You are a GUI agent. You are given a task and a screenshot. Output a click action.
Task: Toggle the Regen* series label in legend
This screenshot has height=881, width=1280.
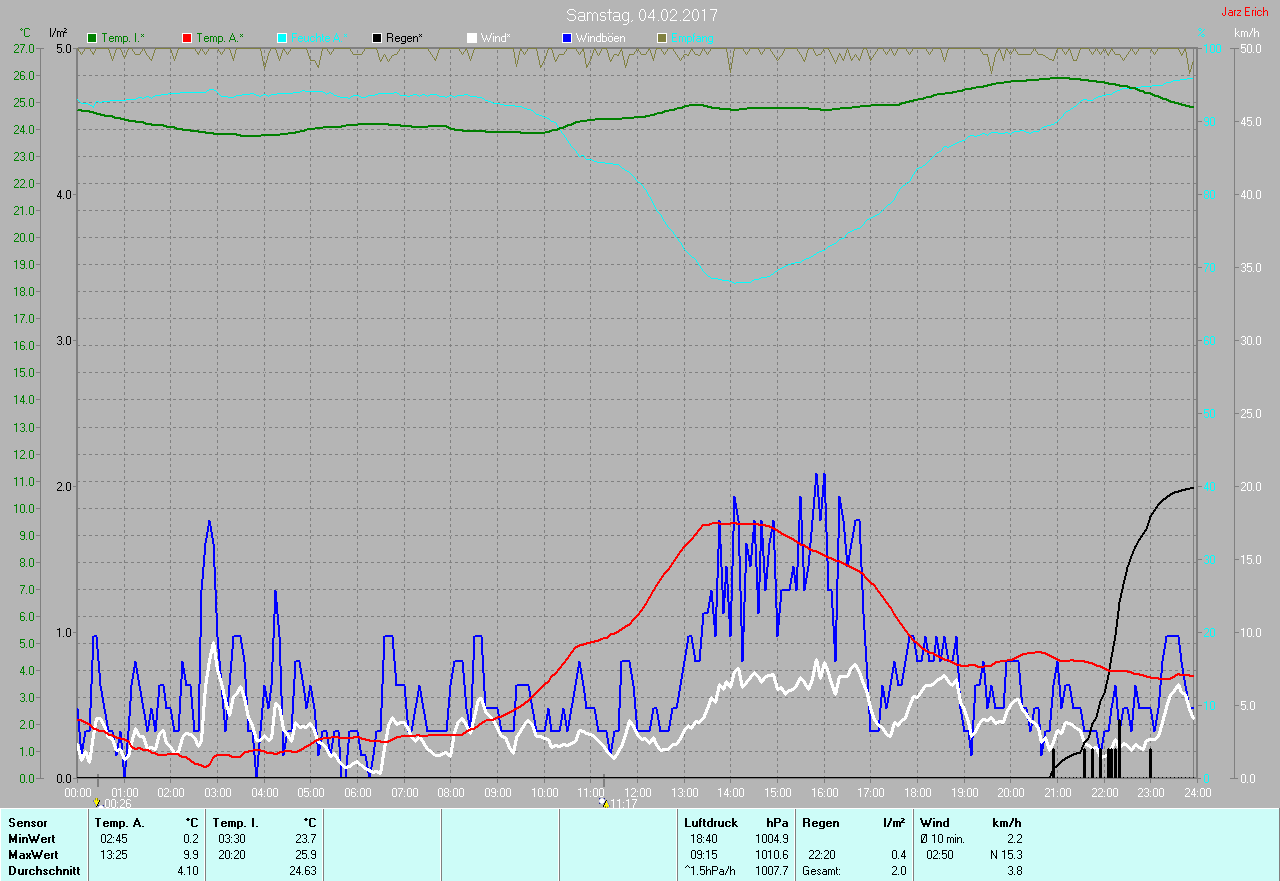click(x=404, y=38)
